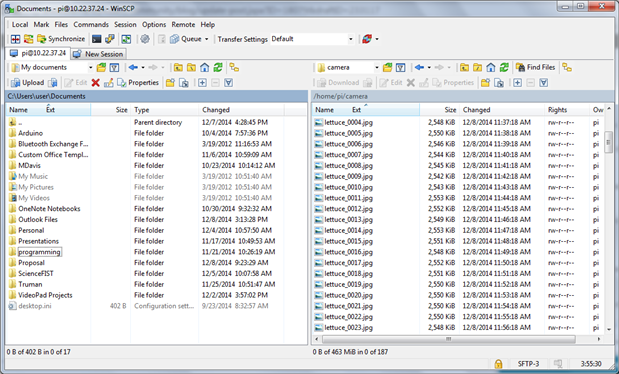
Task: Expand the arrow beside the colored session icon
Action: (377, 39)
